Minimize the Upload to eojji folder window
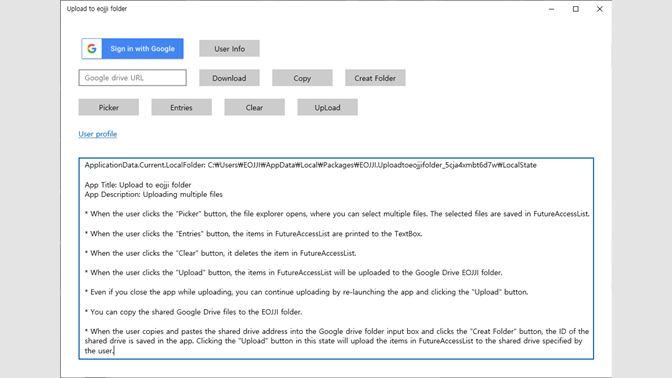 click(552, 9)
